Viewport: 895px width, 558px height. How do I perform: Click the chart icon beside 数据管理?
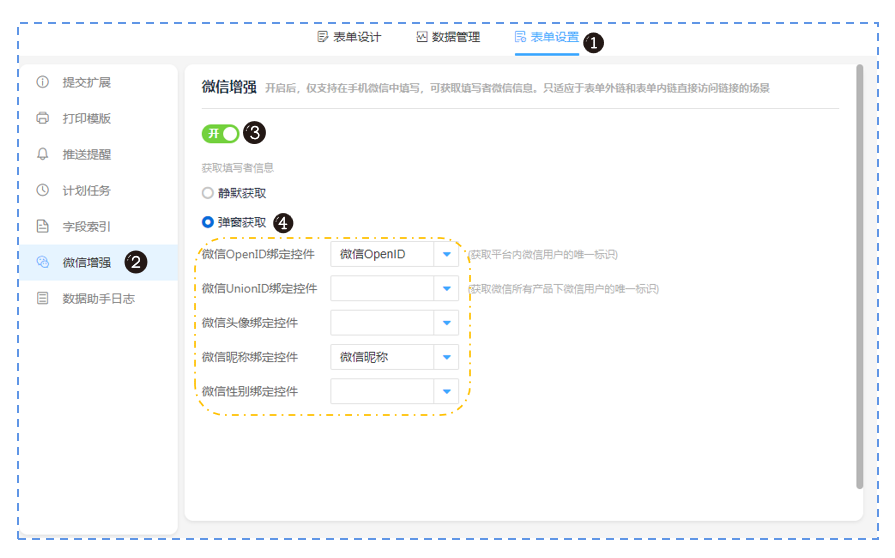(422, 37)
